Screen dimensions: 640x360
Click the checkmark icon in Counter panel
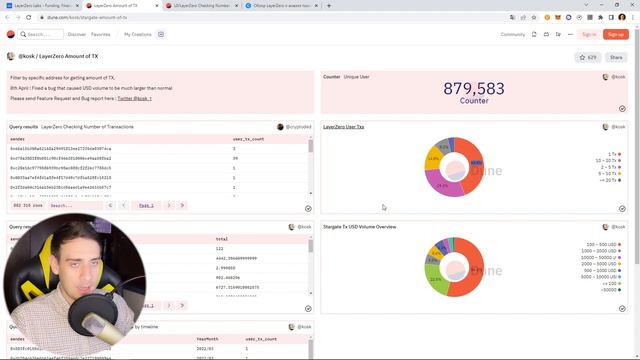tap(622, 109)
